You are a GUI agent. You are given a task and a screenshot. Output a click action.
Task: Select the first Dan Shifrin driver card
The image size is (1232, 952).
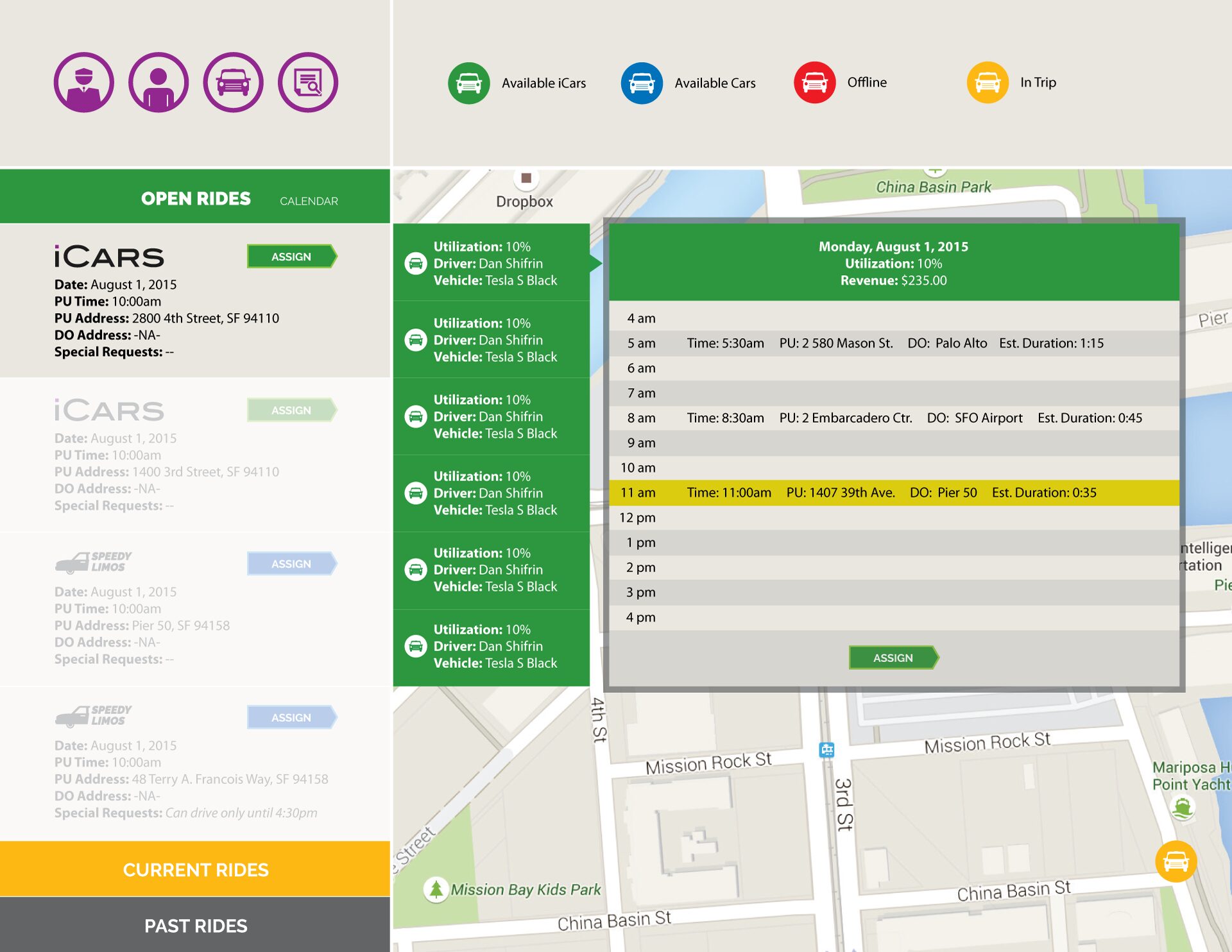(x=491, y=263)
